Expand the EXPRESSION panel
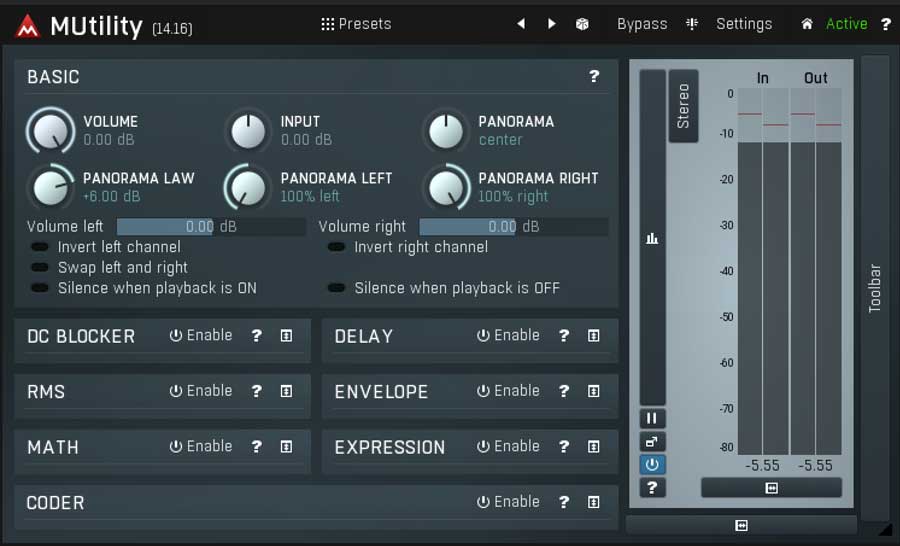The height and width of the screenshot is (546, 900). (x=594, y=447)
